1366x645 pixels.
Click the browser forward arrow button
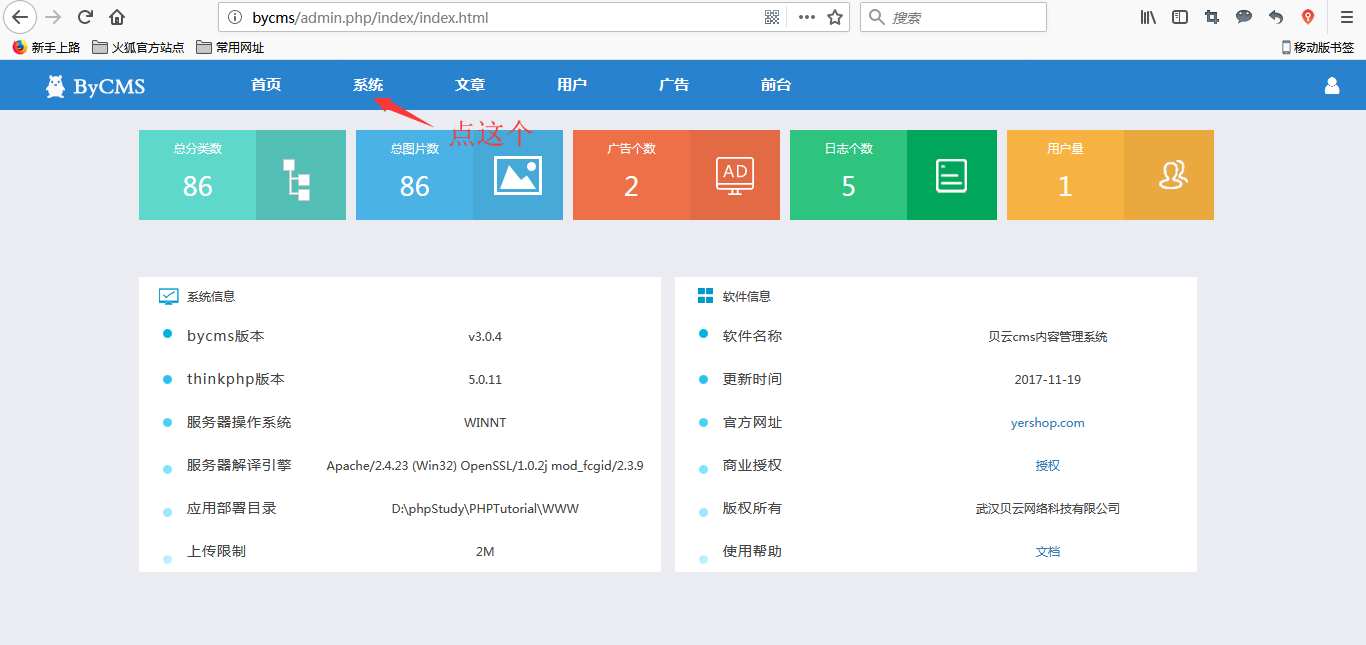tap(53, 17)
